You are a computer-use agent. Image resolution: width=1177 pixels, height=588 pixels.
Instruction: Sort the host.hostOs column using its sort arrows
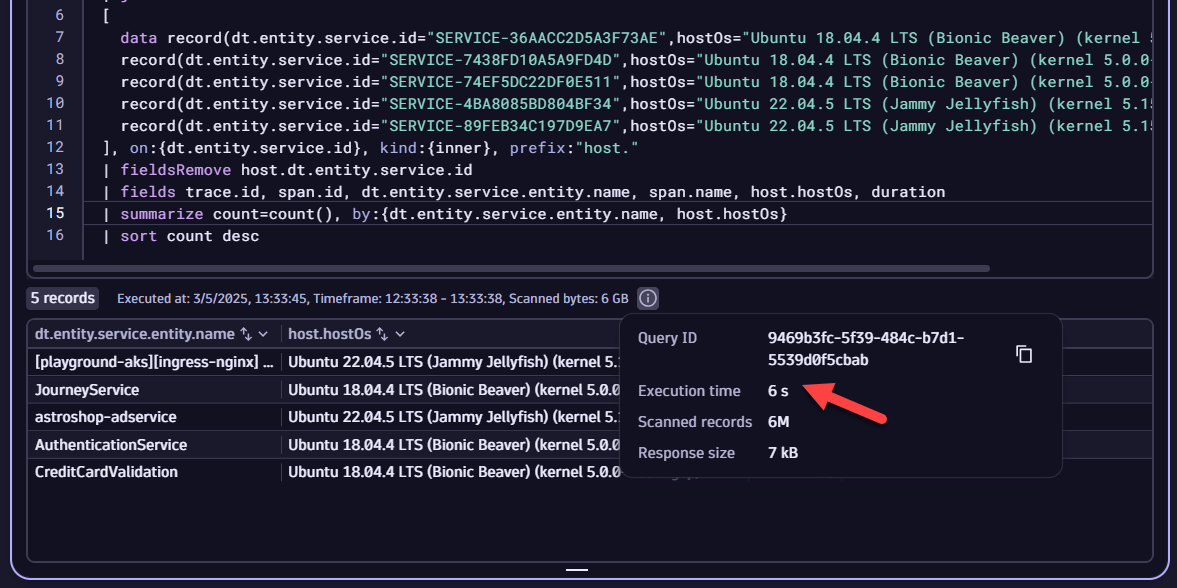tap(382, 333)
